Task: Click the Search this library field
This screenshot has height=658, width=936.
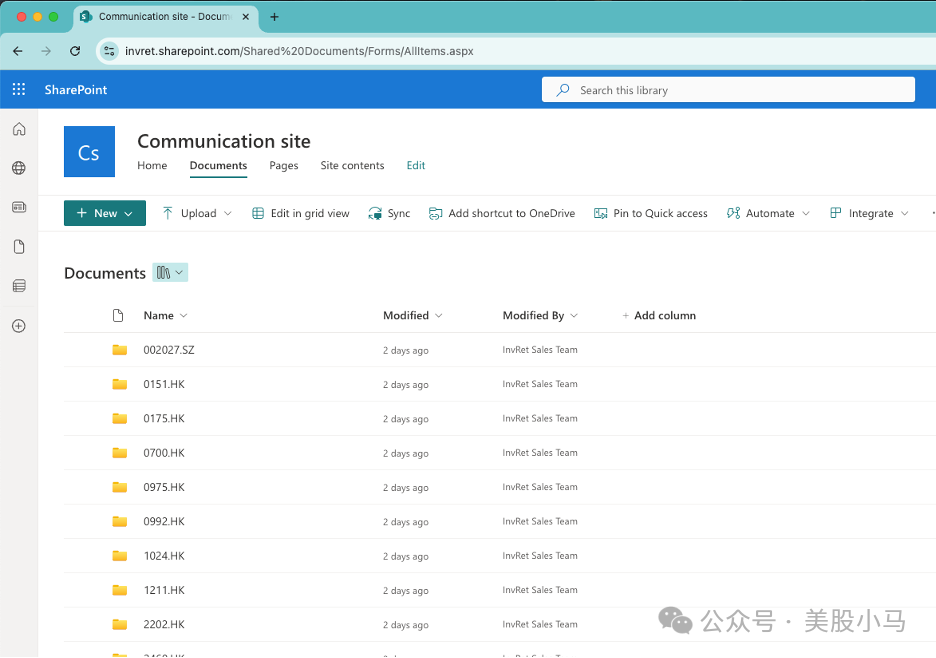Action: [728, 90]
